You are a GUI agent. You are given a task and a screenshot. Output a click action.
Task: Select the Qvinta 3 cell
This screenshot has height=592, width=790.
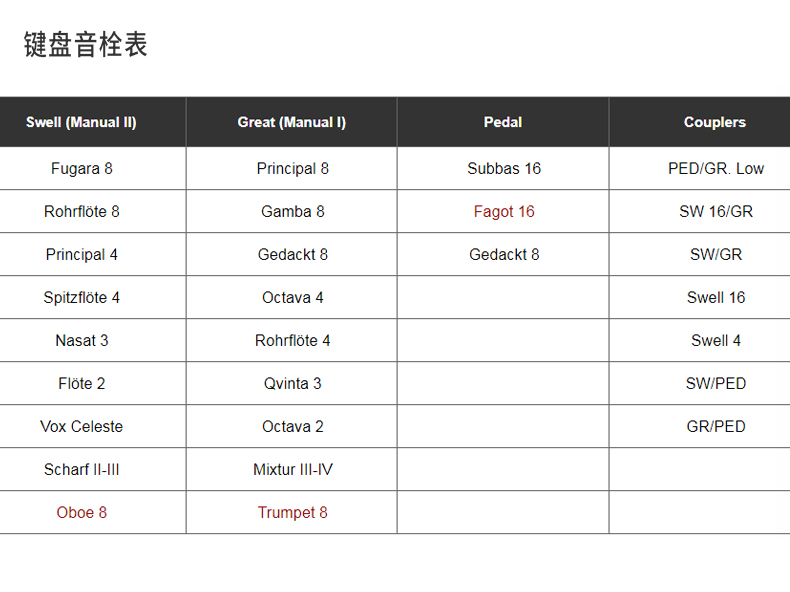pos(293,383)
